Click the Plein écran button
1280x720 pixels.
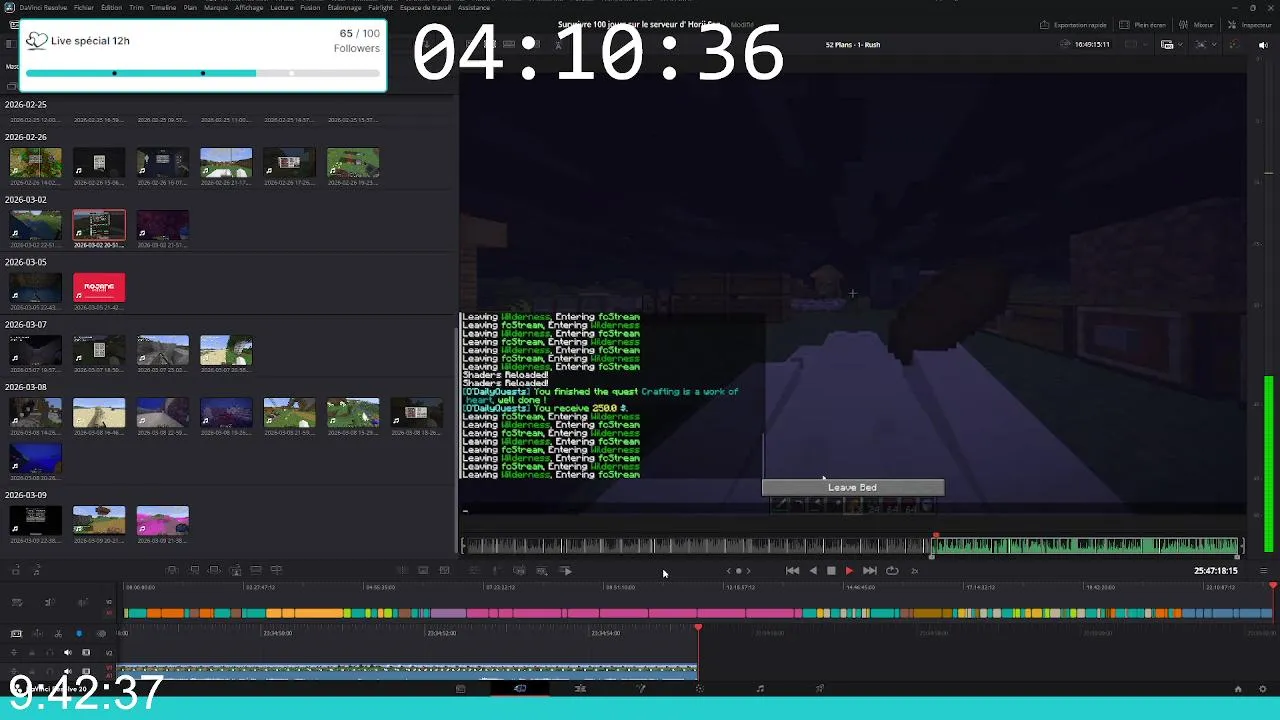coord(1143,25)
